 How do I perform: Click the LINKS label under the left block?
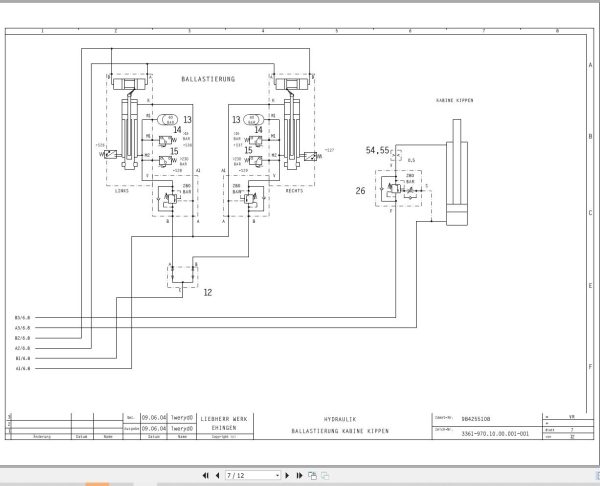tap(122, 191)
